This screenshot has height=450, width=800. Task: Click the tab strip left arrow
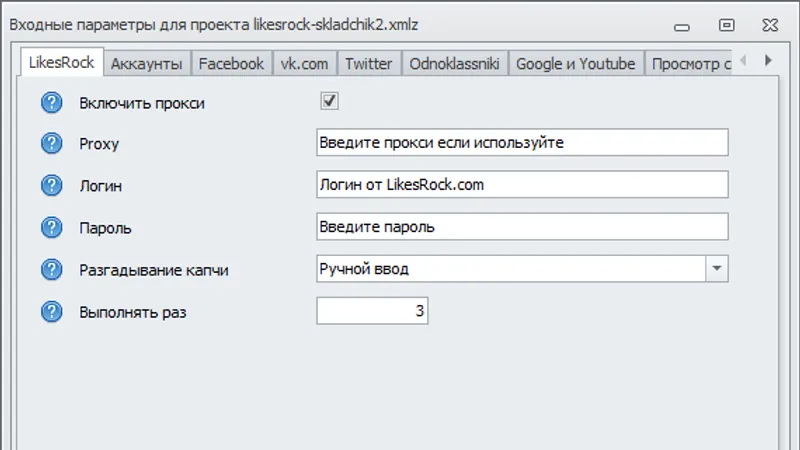(743, 60)
